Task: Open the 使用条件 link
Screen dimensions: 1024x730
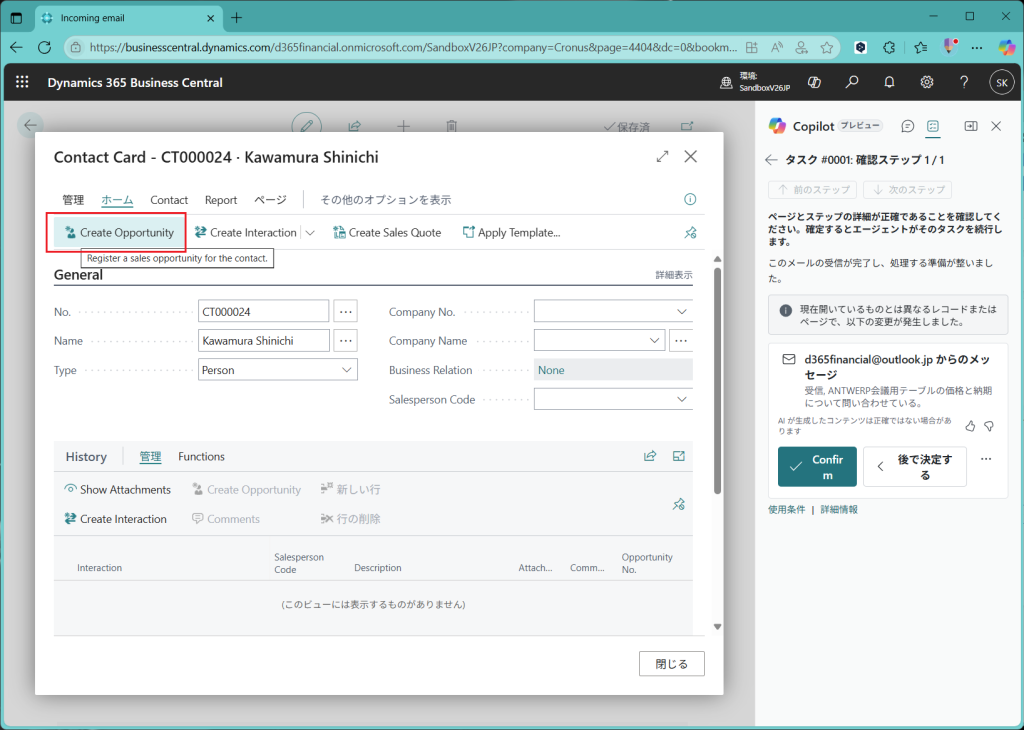Action: point(786,509)
